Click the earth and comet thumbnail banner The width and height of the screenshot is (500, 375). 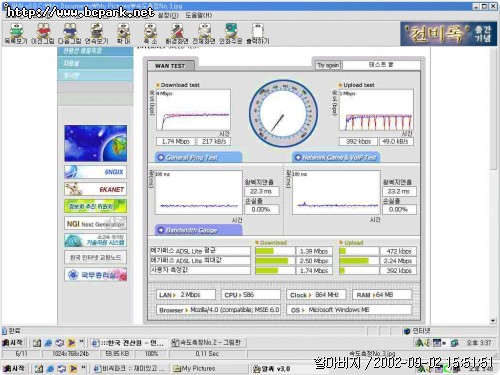click(x=96, y=143)
